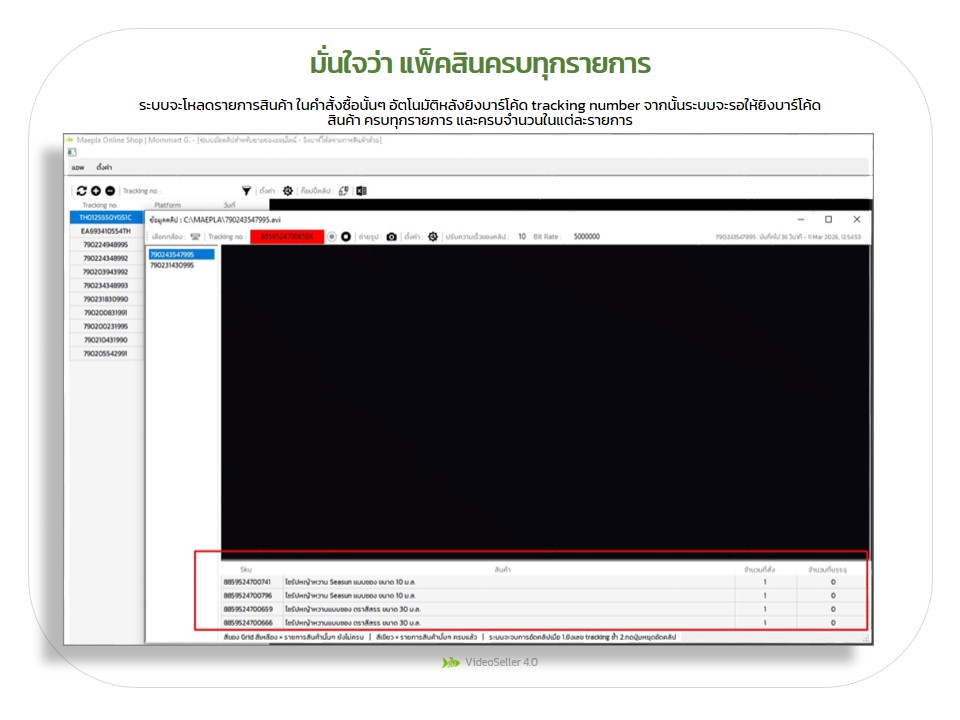Click the webcam select-camera icon

195,237
